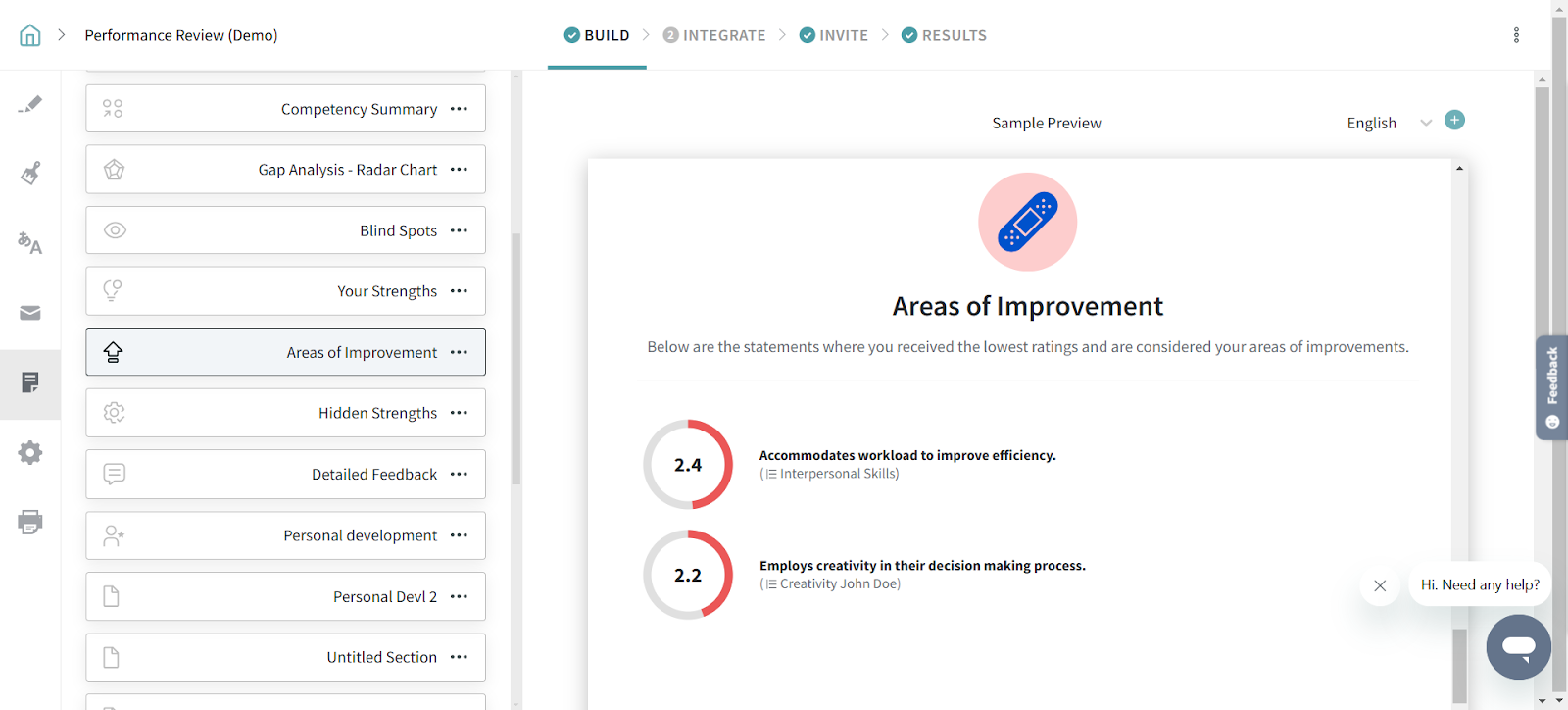Viewport: 1568px width, 710px height.
Task: Open the translation language sidebar icon
Action: click(30, 243)
